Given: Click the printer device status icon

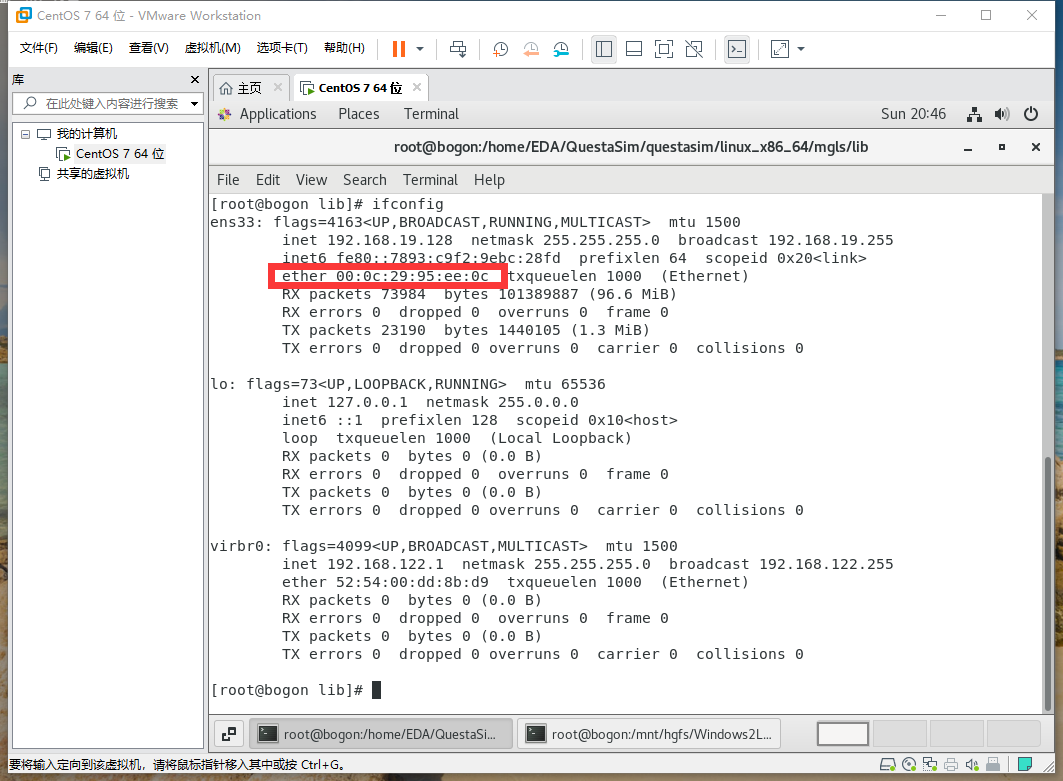Looking at the screenshot, I should (951, 765).
